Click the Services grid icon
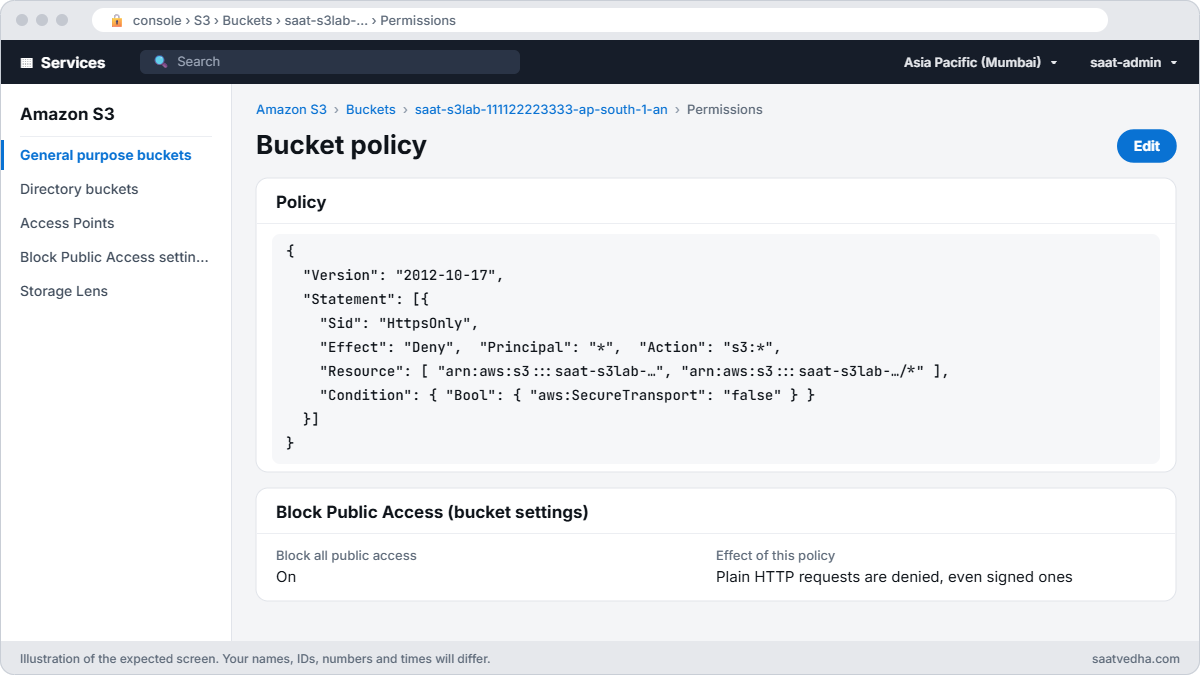 [x=27, y=62]
